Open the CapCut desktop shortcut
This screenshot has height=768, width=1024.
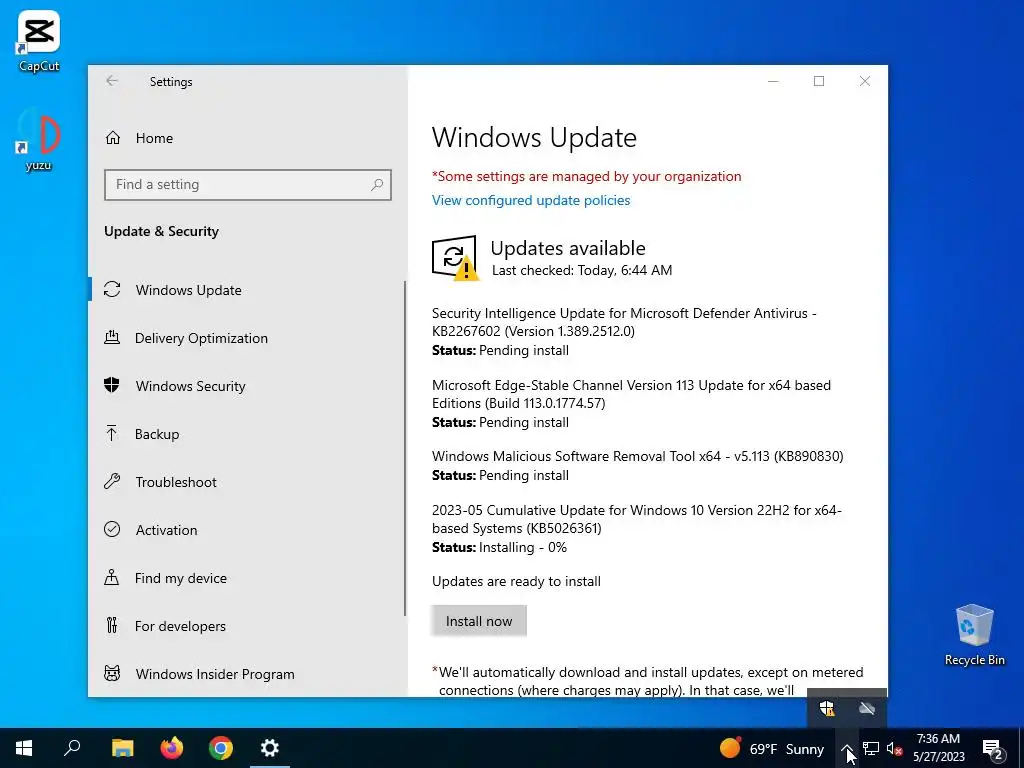point(39,40)
